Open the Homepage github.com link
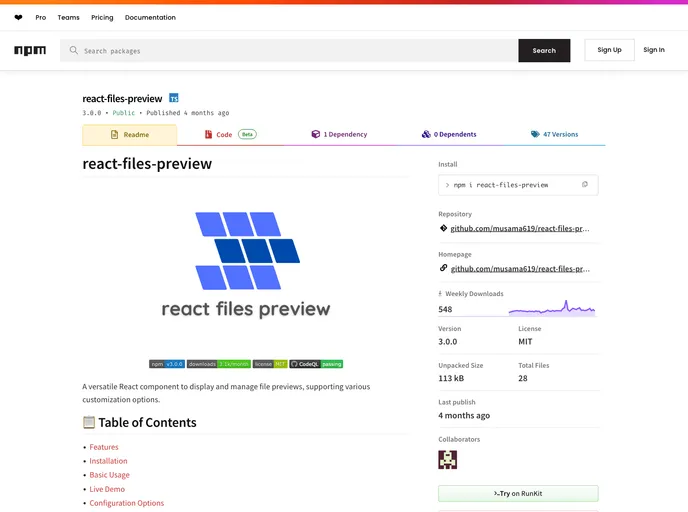This screenshot has height=512, width=688. pyautogui.click(x=520, y=269)
